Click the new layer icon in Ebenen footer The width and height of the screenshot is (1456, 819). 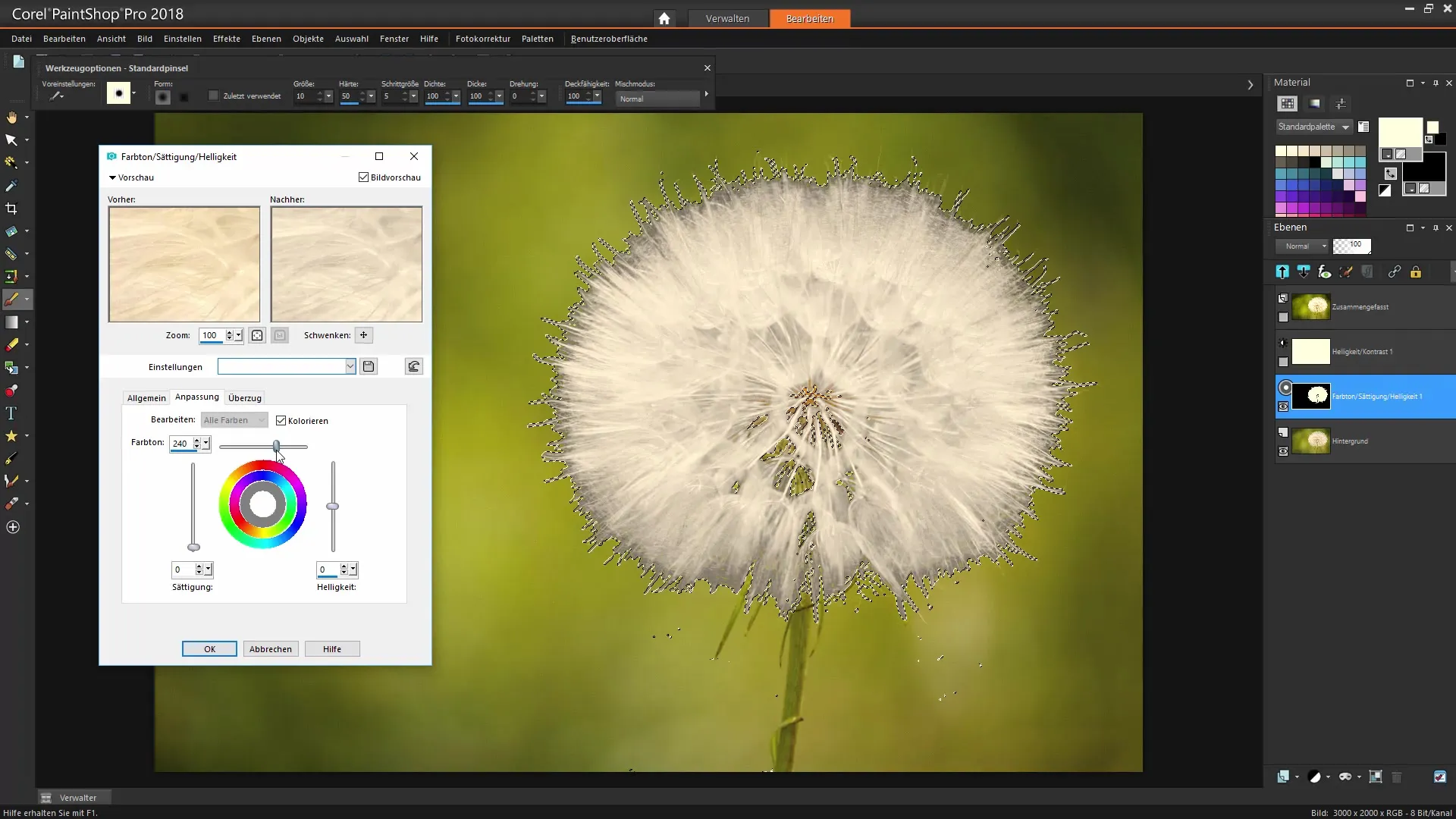[1283, 777]
